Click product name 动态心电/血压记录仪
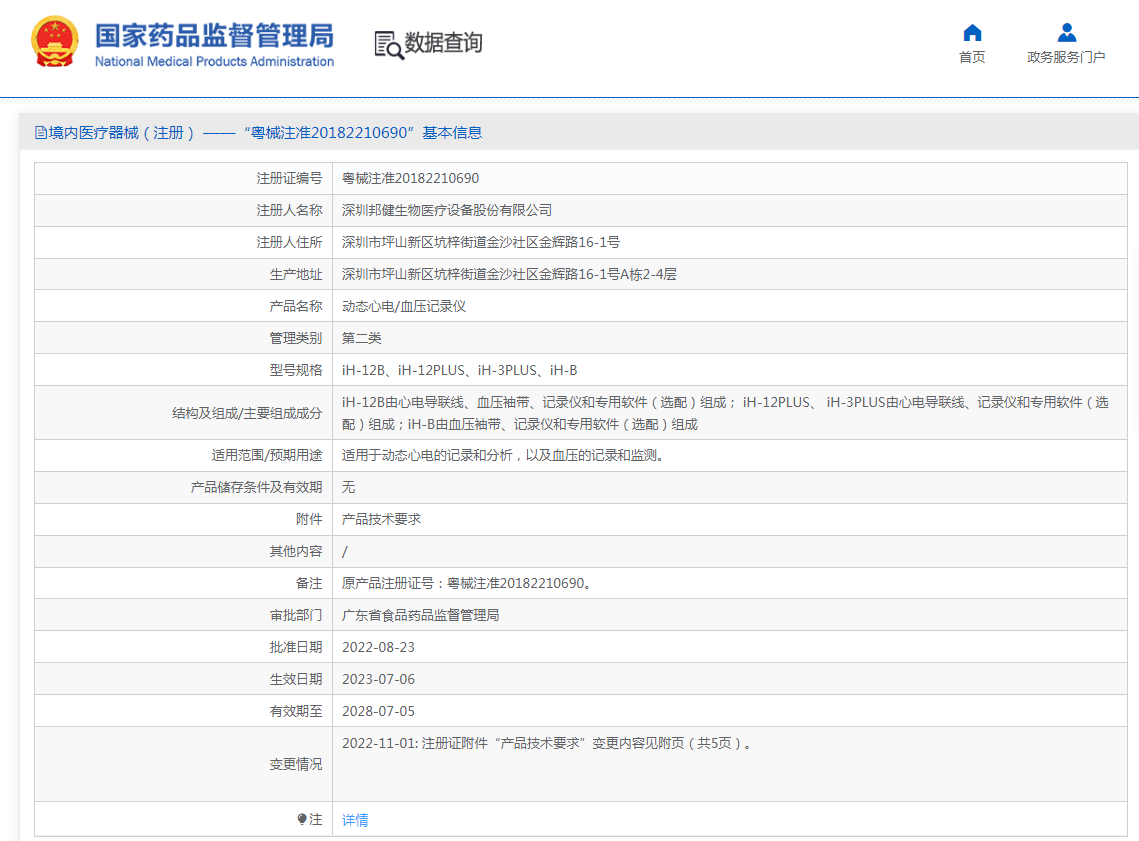The image size is (1139, 841). 404,306
